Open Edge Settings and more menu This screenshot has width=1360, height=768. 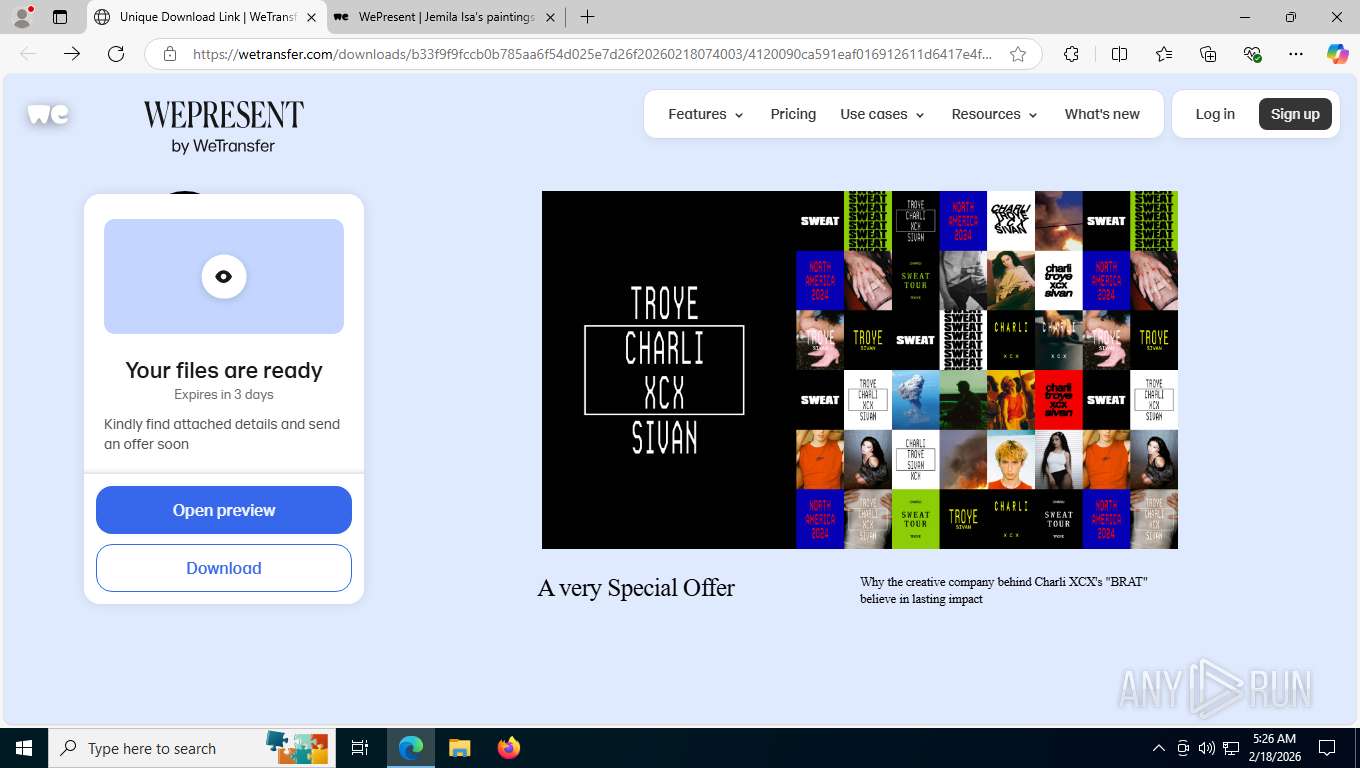tap(1296, 54)
